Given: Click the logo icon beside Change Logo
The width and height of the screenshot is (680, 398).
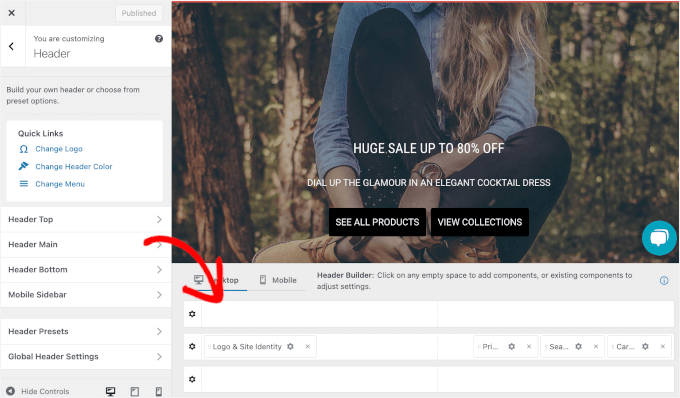Looking at the screenshot, I should (x=24, y=149).
